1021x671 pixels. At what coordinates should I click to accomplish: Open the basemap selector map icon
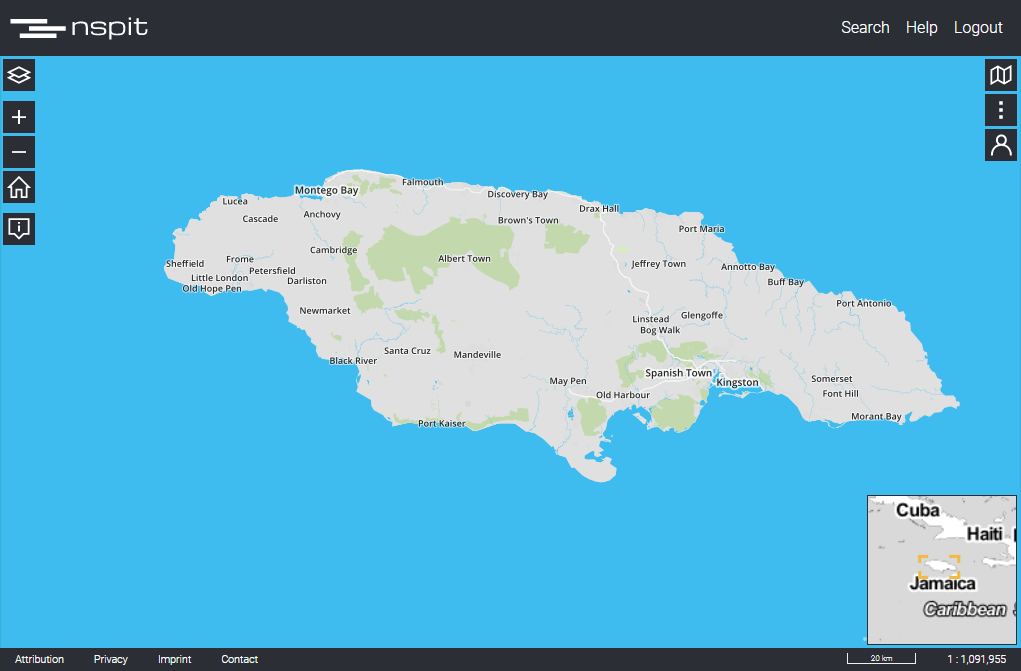[x=1000, y=75]
